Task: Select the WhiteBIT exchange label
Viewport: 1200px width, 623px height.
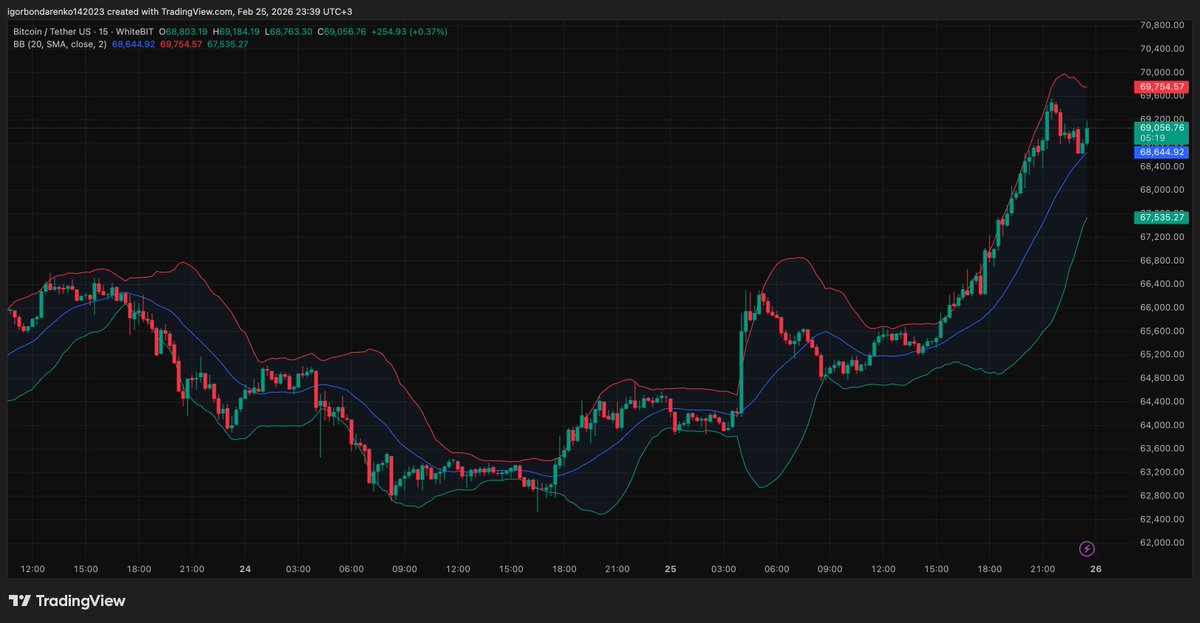Action: (x=137, y=31)
